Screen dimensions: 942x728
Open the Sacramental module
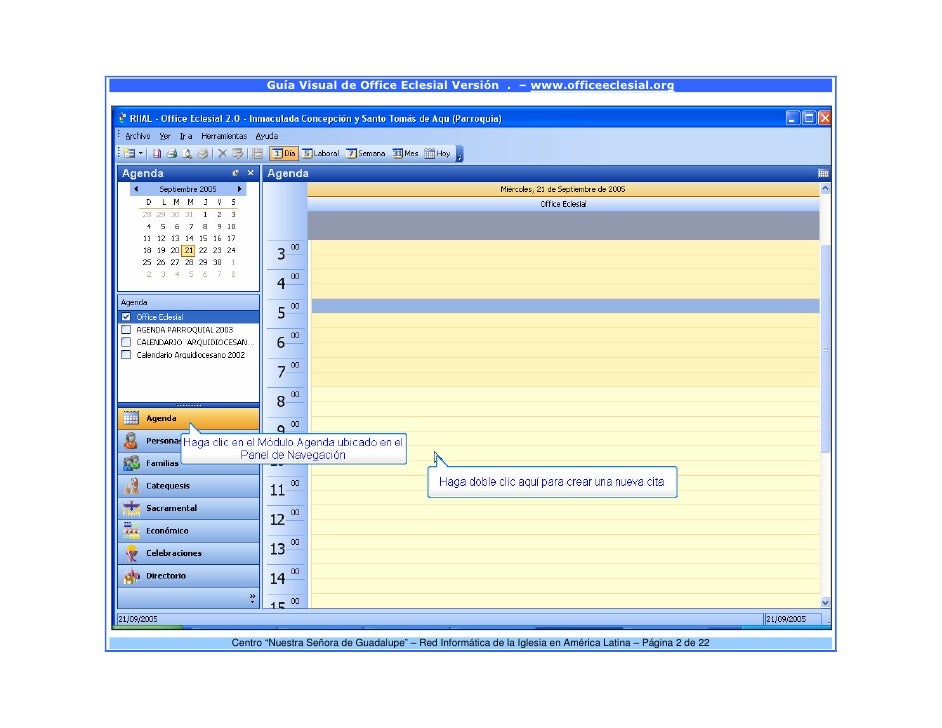click(189, 508)
